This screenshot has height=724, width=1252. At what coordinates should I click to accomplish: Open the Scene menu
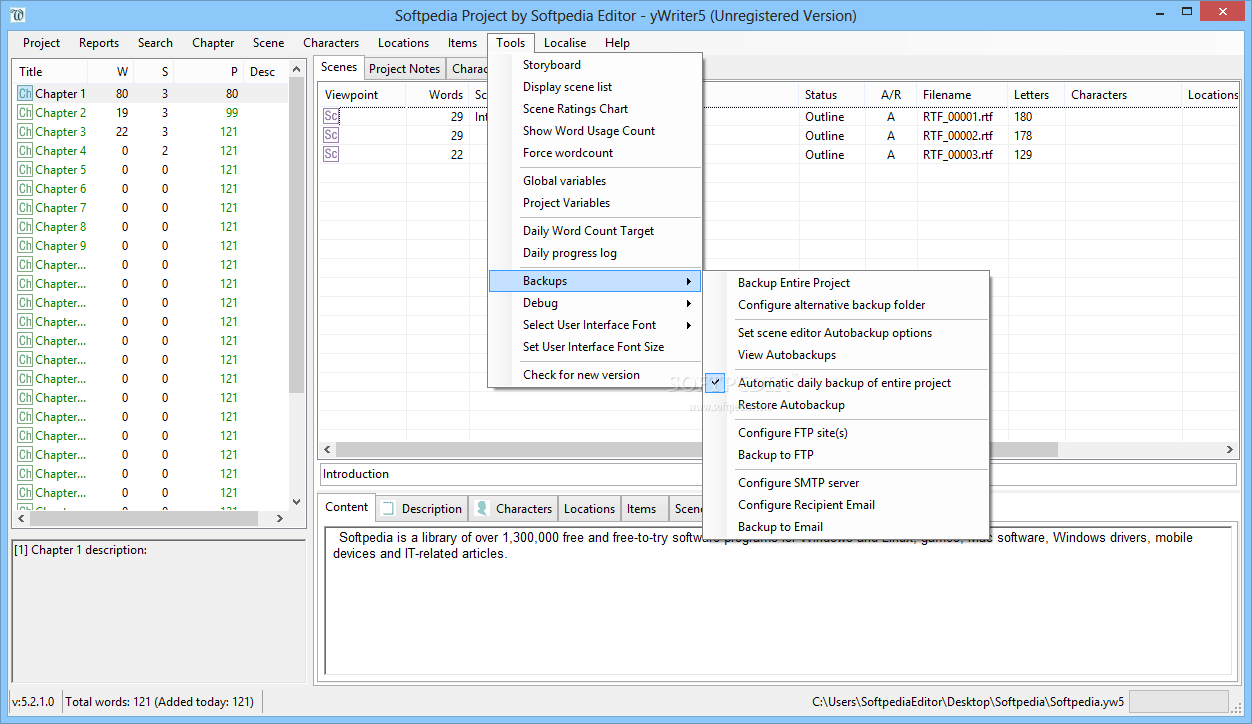click(x=268, y=43)
